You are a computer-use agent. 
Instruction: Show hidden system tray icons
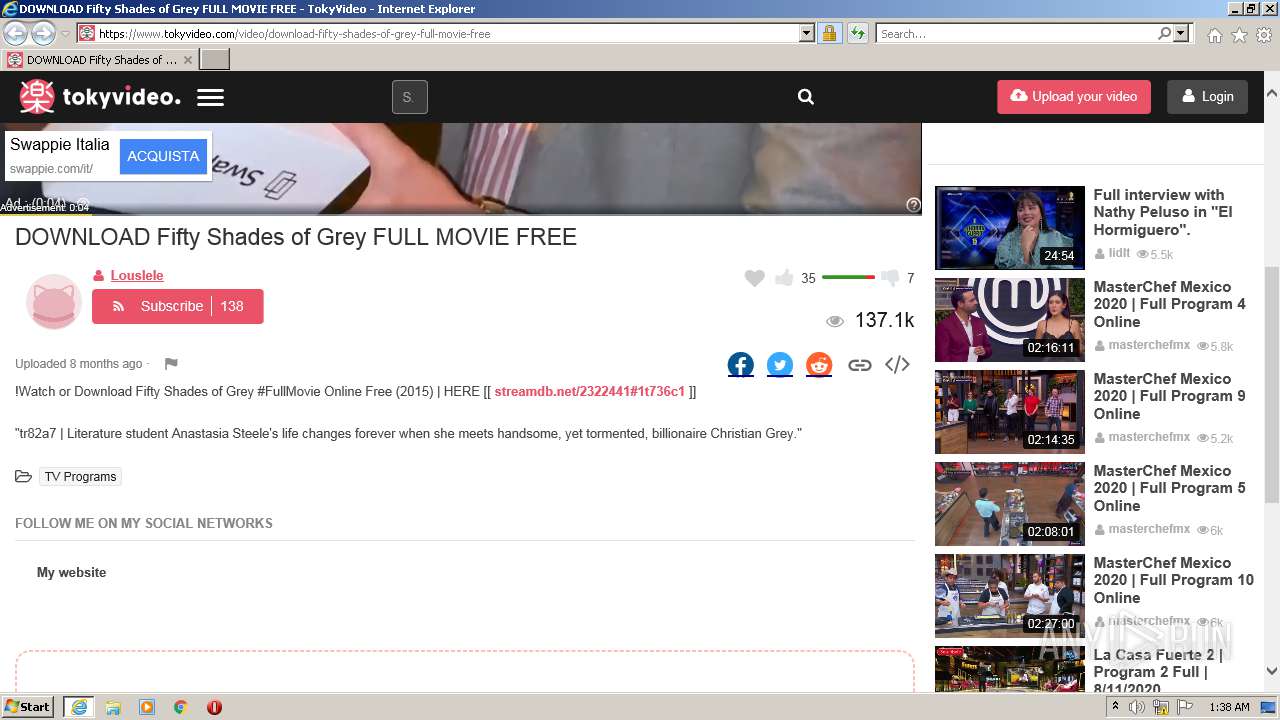pyautogui.click(x=1115, y=707)
